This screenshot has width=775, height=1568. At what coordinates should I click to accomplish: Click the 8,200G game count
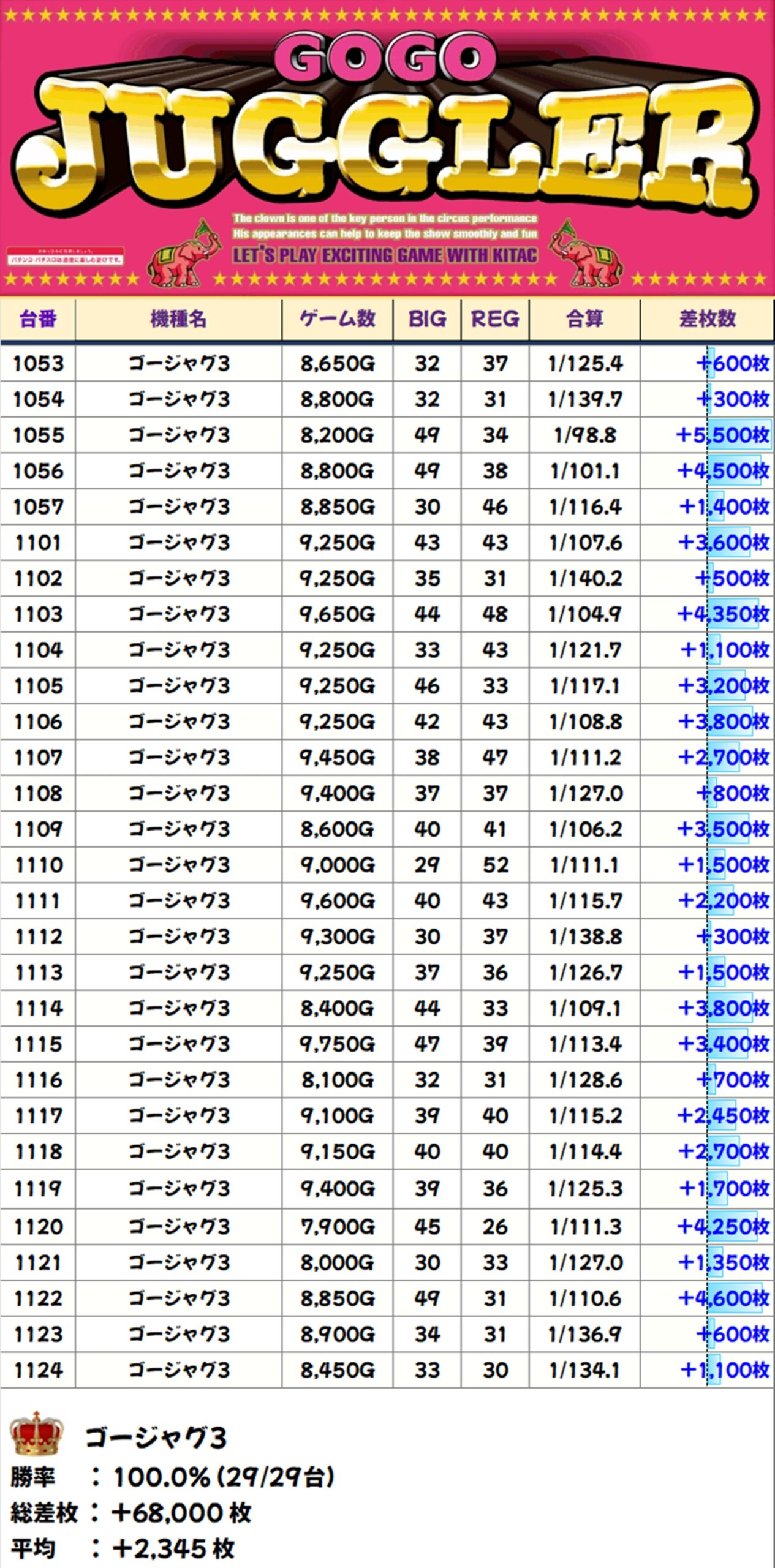(x=338, y=435)
